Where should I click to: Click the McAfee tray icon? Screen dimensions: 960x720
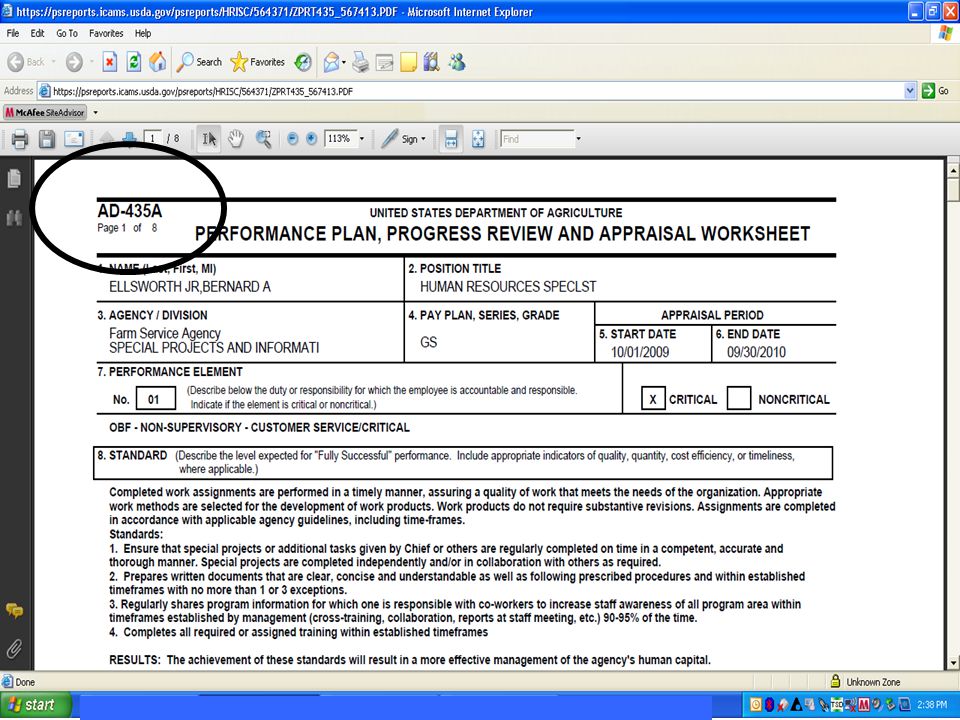coord(864,705)
